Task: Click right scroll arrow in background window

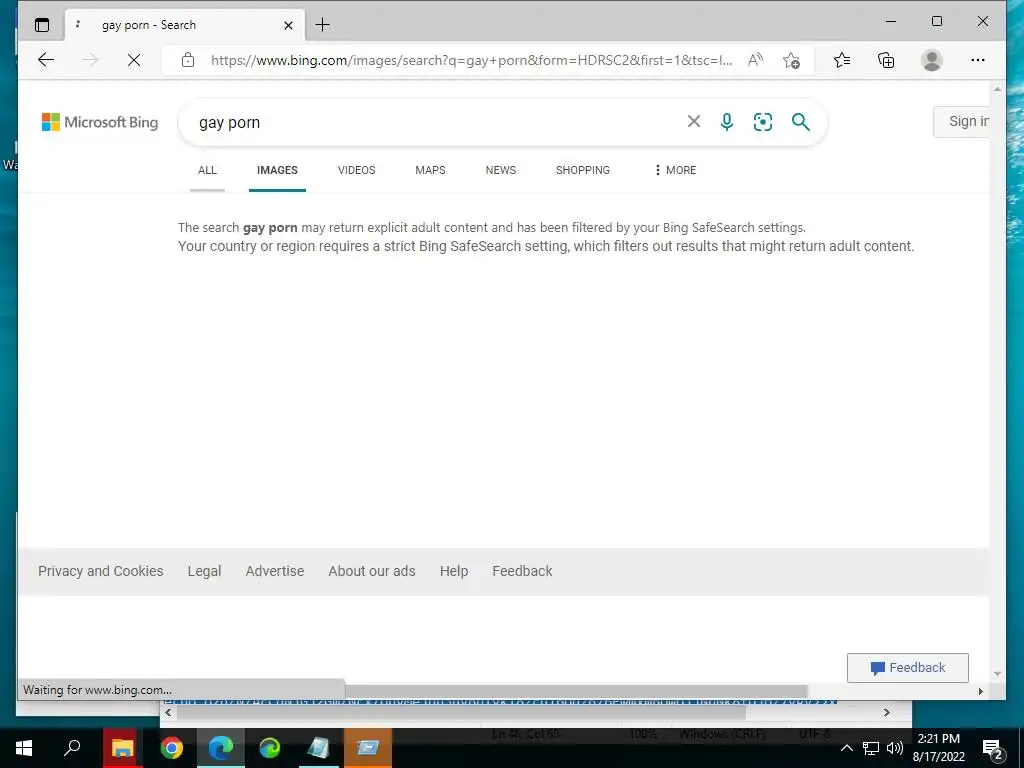Action: [x=886, y=712]
